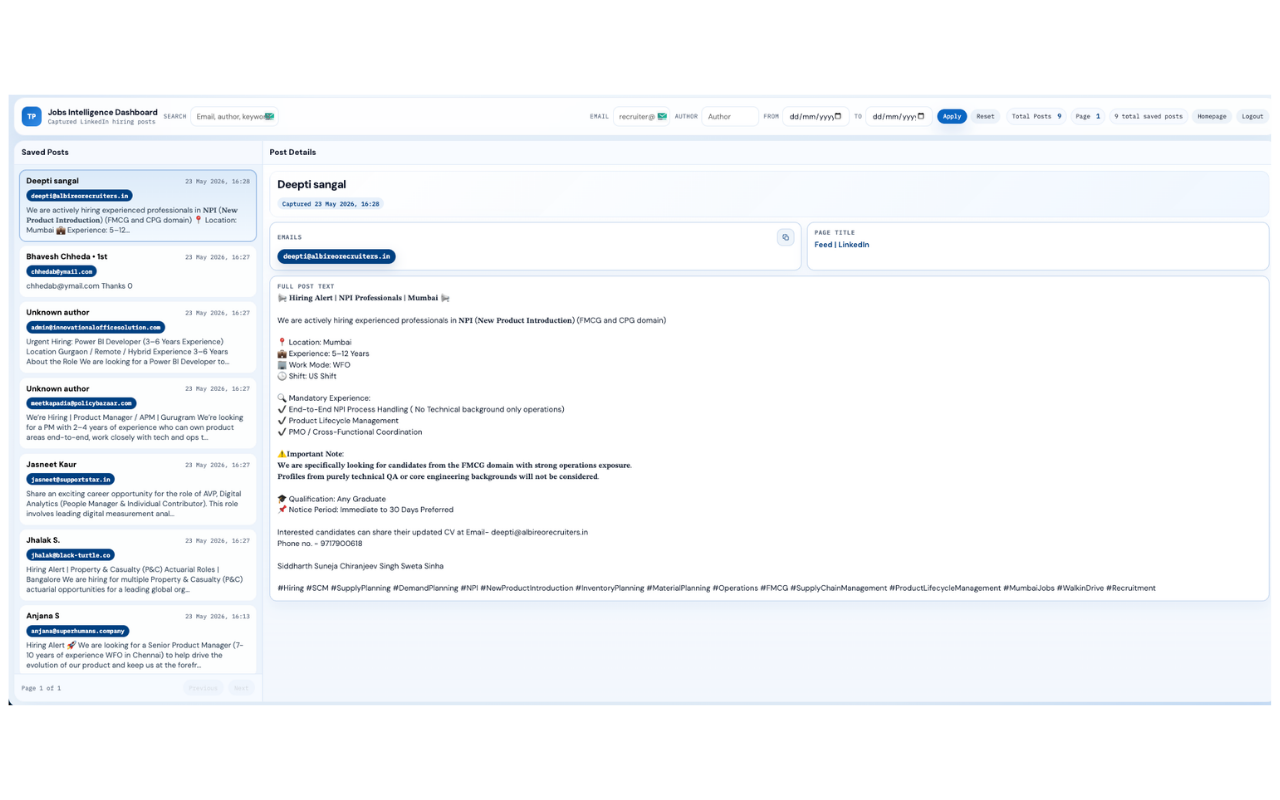Select the Deepti sangal saved post card
Screen dimensions: 1280x800
[138, 206]
